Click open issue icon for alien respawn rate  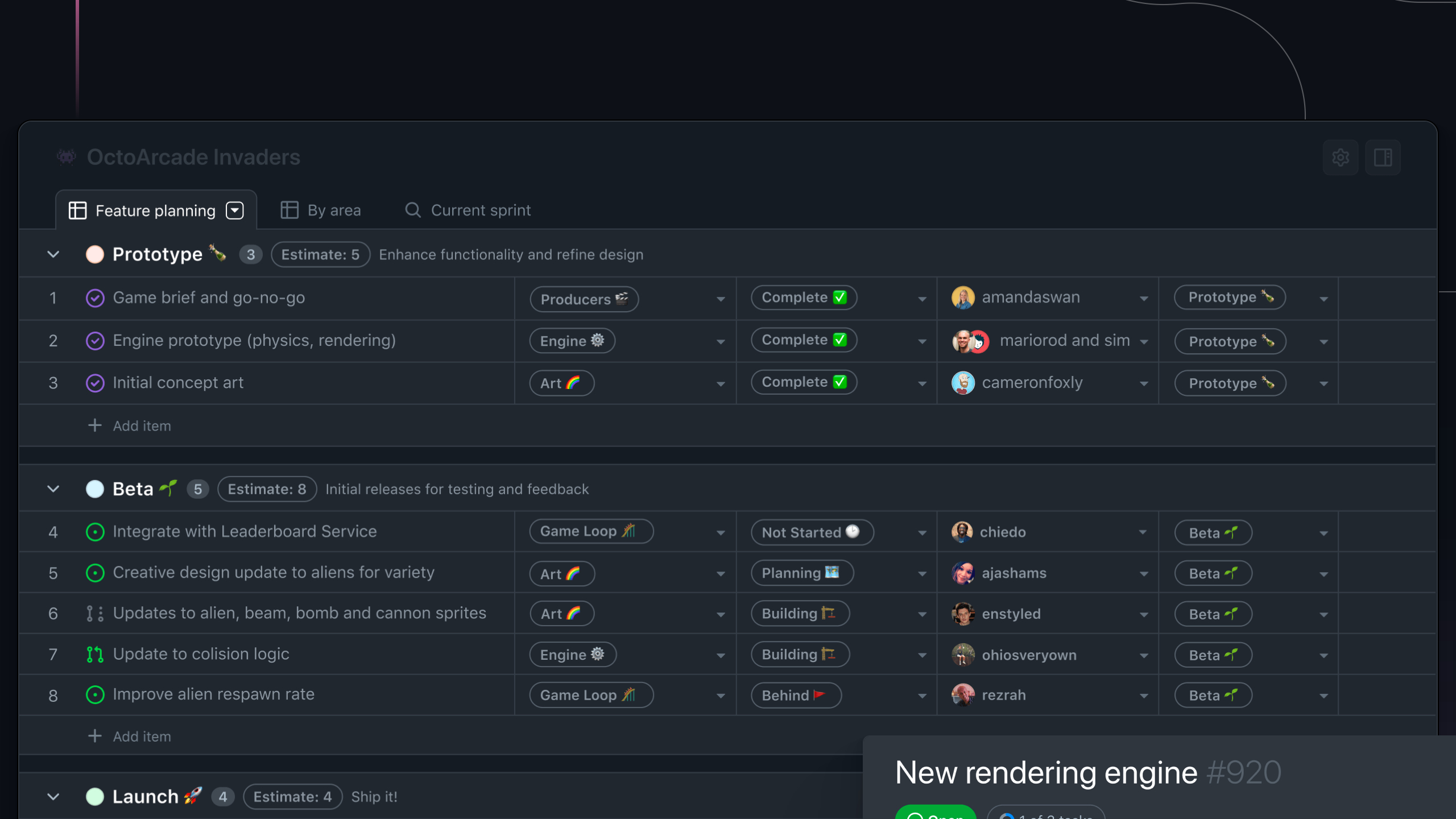95,695
